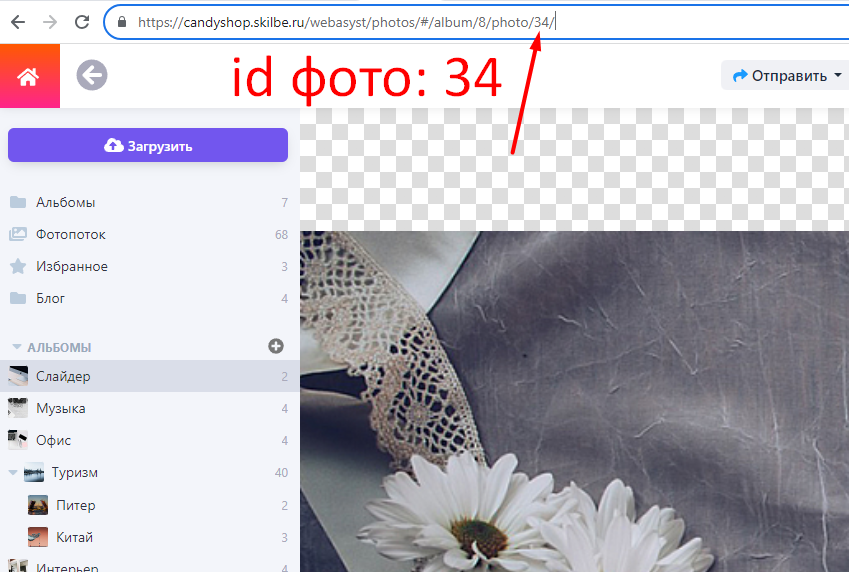Open Фотопоток in sidebar
Image resolution: width=849 pixels, height=572 pixels.
(x=70, y=234)
